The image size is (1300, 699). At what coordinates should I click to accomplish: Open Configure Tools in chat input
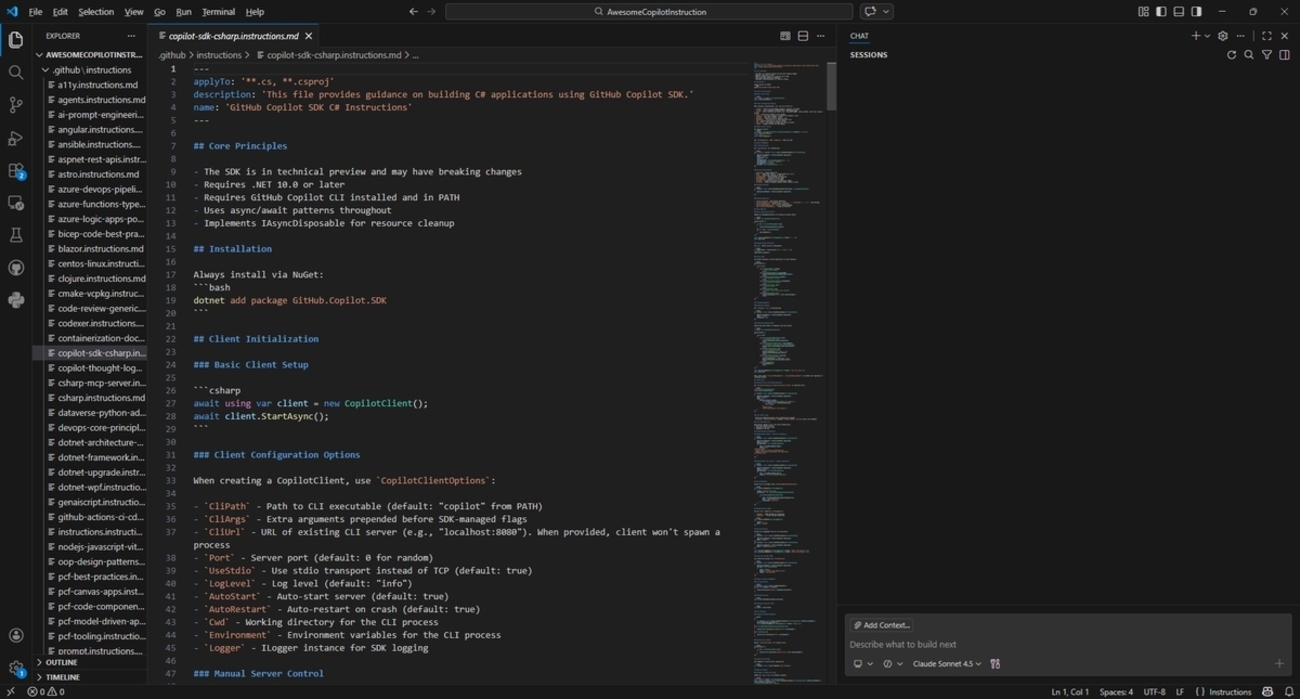tap(994, 664)
